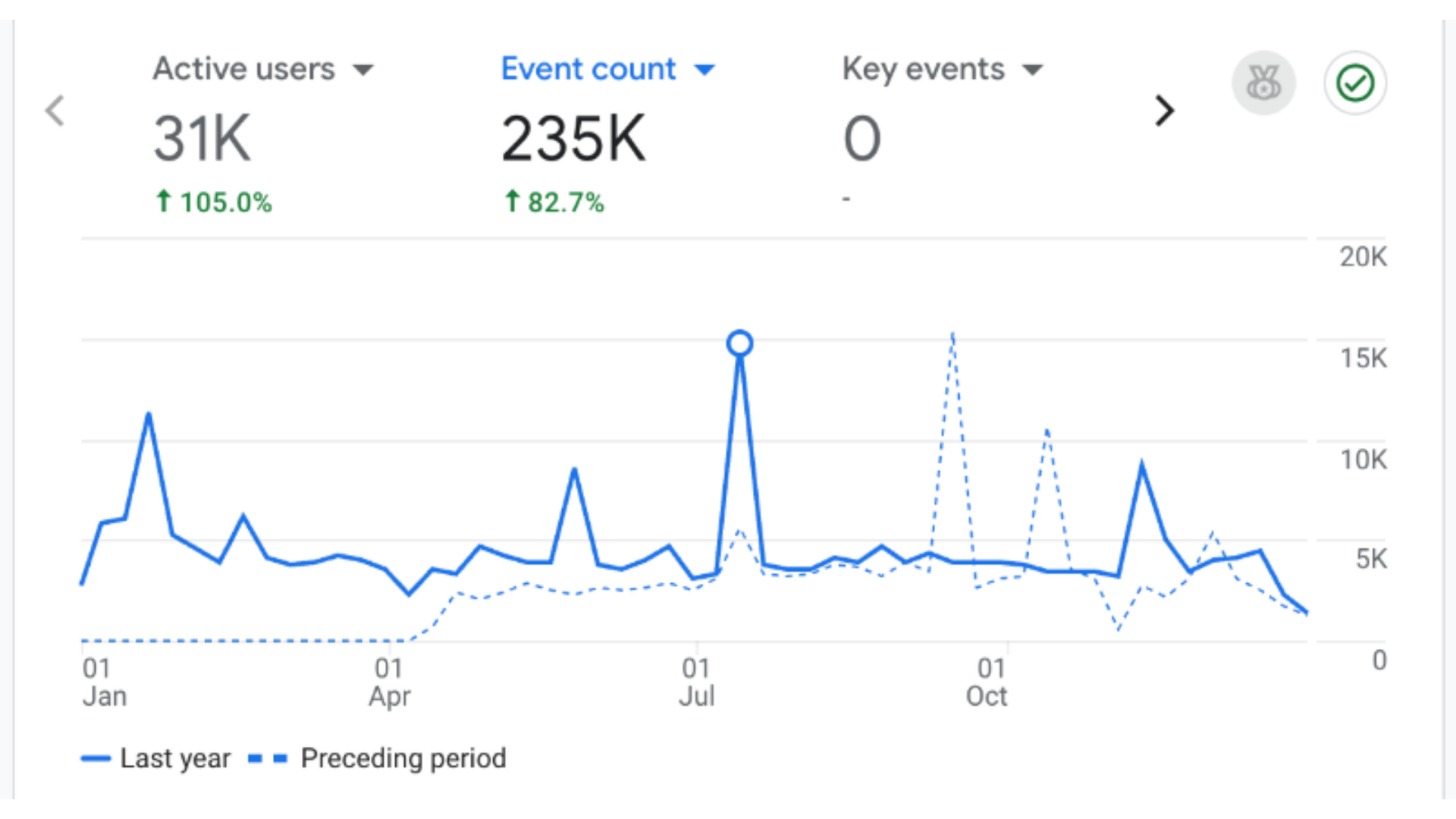Open the Active users dropdown arrow

[363, 71]
